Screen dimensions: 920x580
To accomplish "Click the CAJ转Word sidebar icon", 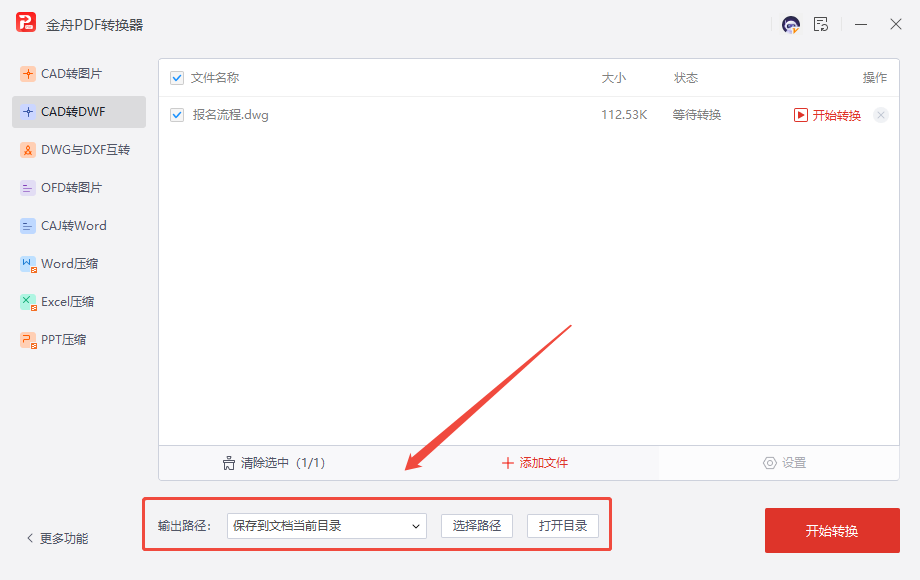I will coord(28,226).
